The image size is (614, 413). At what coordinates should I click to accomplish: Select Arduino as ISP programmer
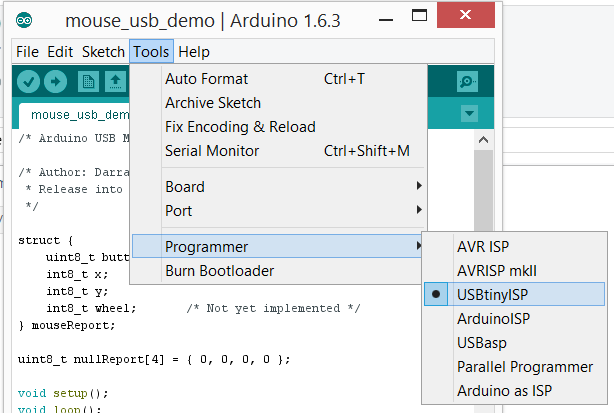click(x=515, y=391)
